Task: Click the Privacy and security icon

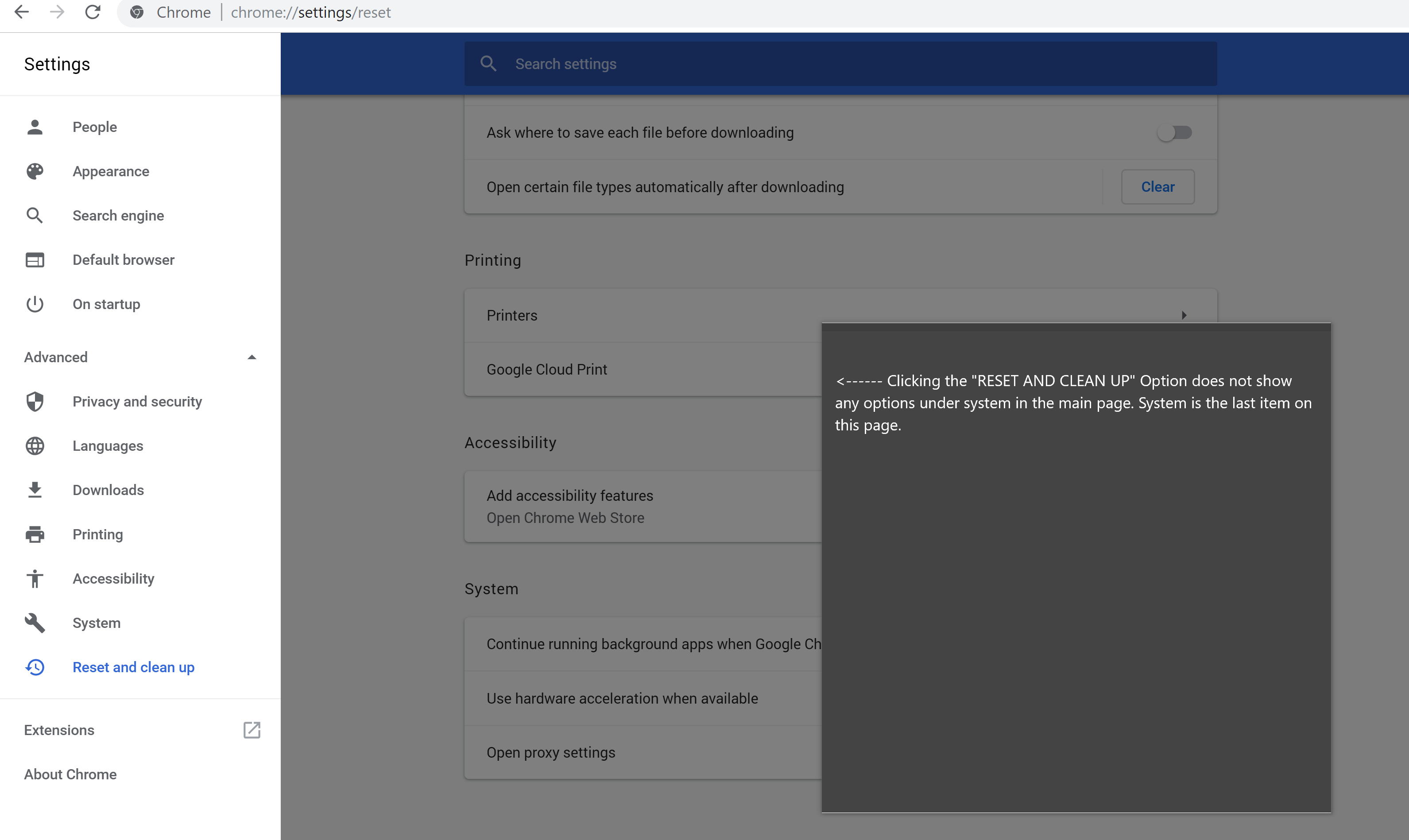Action: pos(35,401)
